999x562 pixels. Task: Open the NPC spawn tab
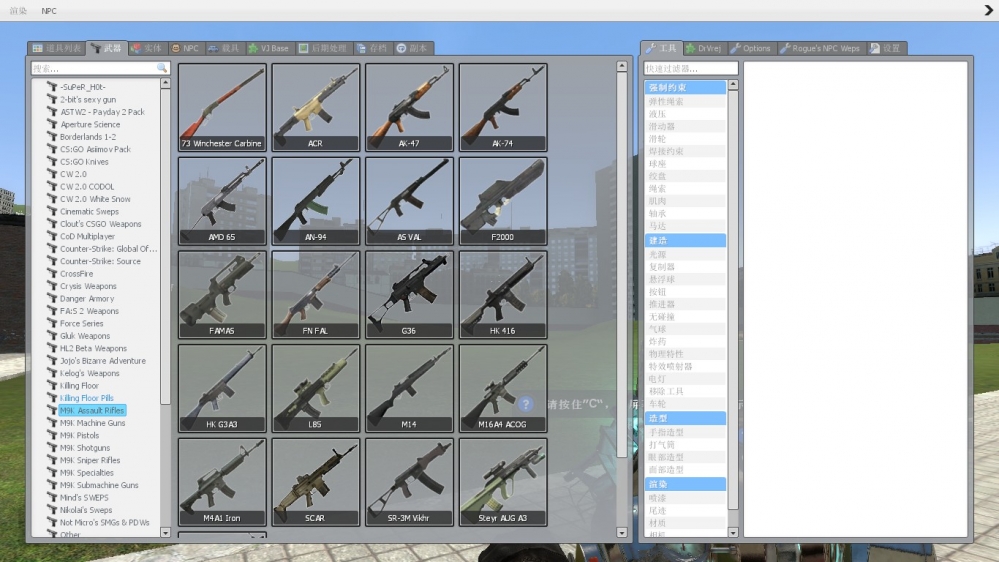tap(185, 48)
